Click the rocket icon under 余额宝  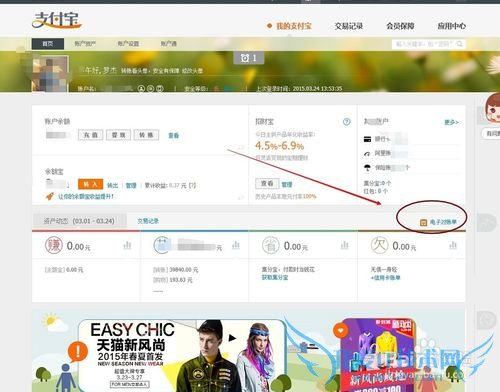click(x=50, y=196)
